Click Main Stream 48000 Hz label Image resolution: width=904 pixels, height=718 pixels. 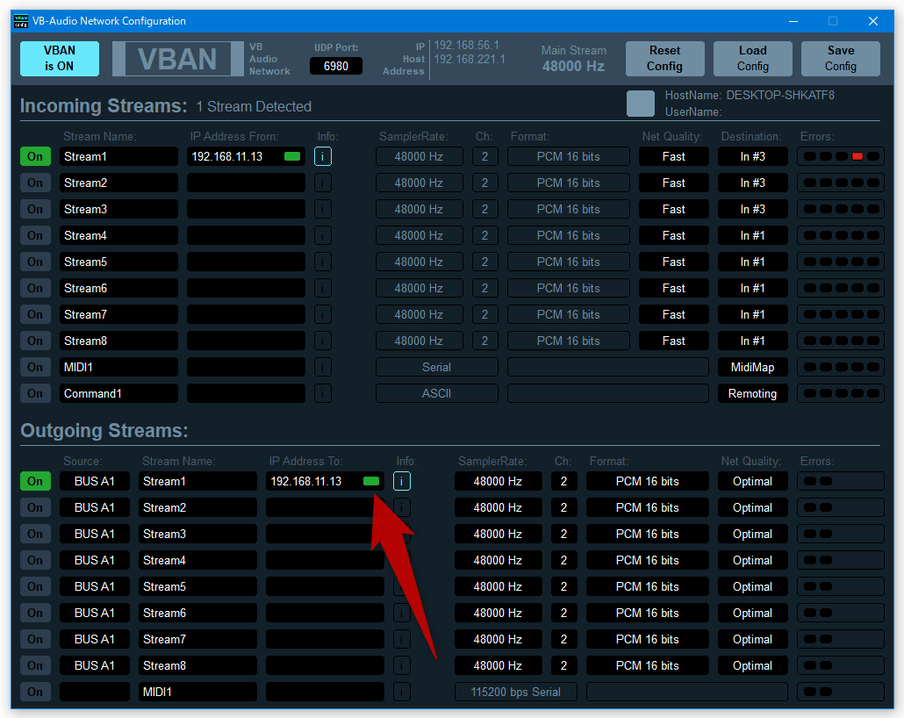(574, 59)
